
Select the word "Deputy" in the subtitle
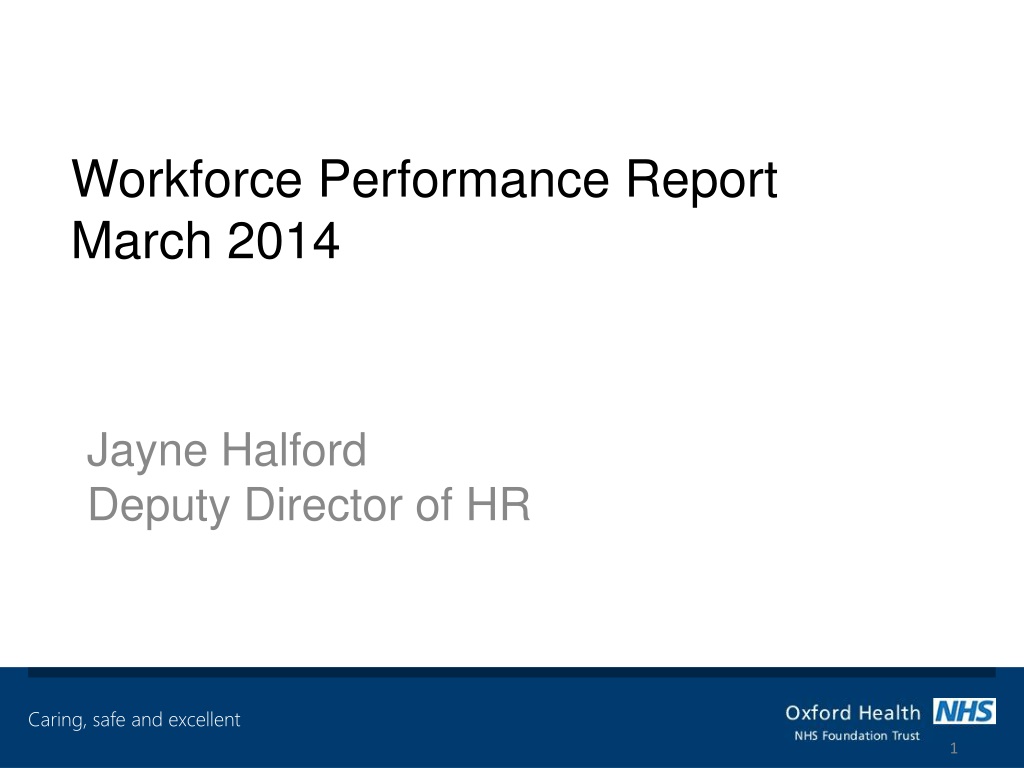point(159,507)
